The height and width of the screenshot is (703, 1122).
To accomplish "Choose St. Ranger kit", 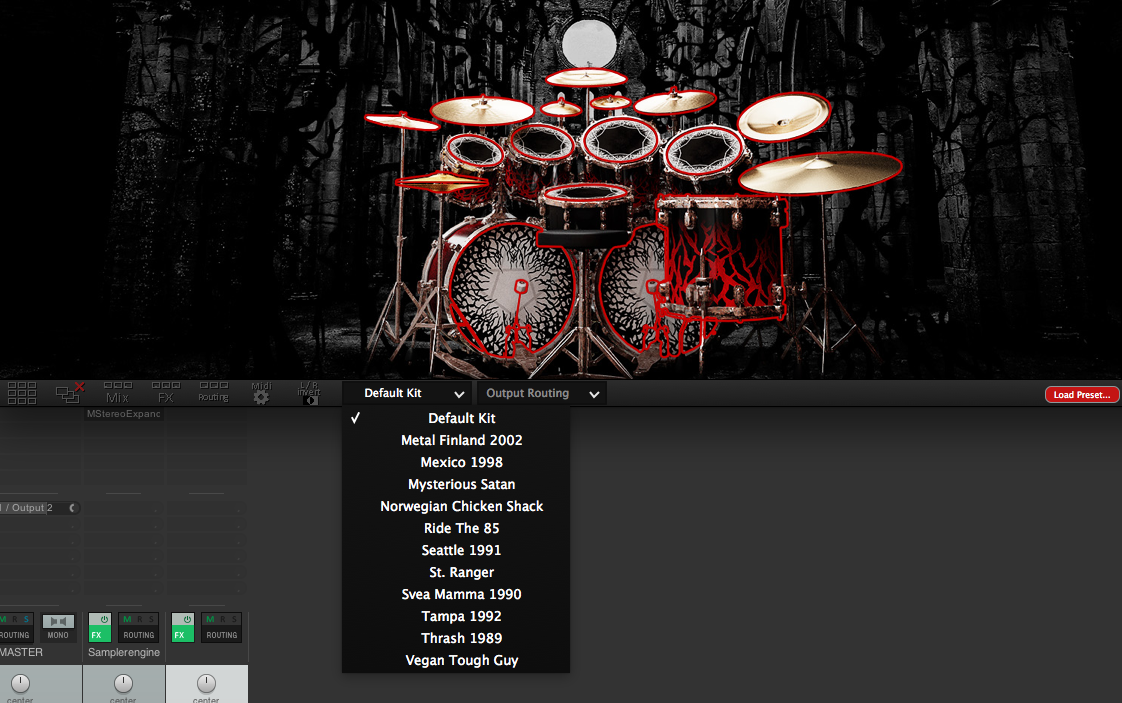I will [x=457, y=573].
